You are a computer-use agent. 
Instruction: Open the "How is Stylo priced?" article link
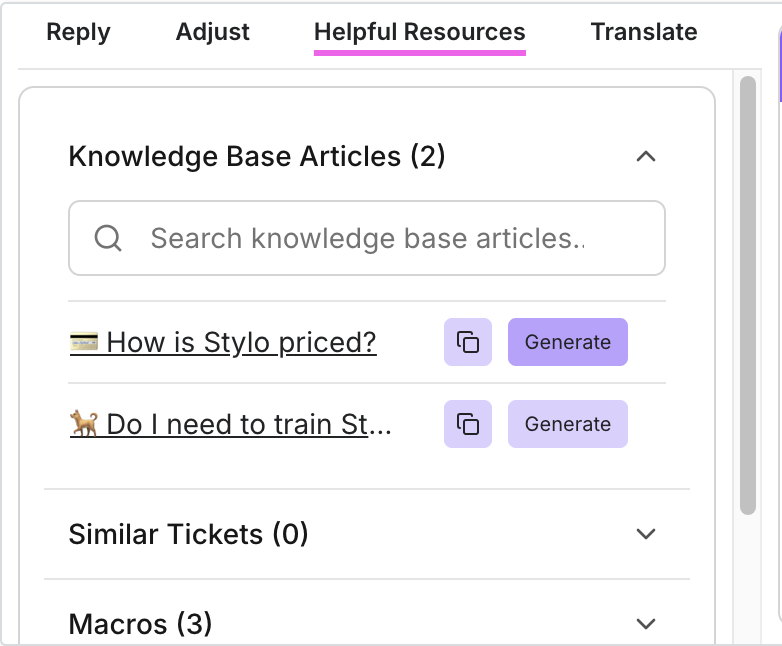[x=241, y=343]
